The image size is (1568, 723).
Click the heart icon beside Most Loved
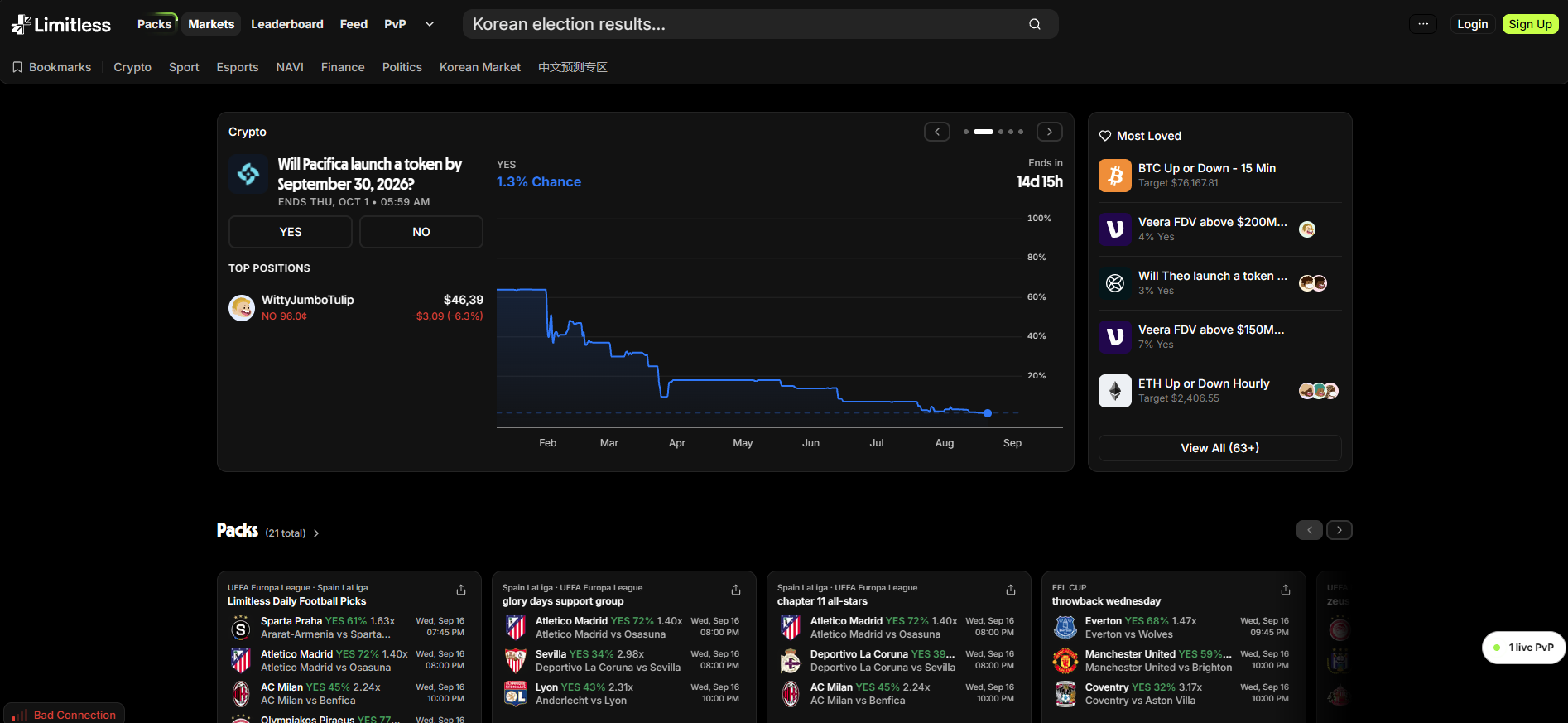point(1105,136)
